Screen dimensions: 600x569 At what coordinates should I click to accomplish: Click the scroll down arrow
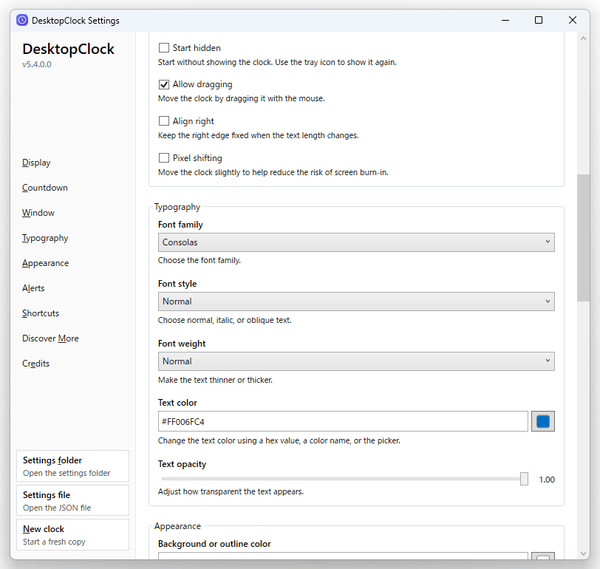pyautogui.click(x=583, y=553)
